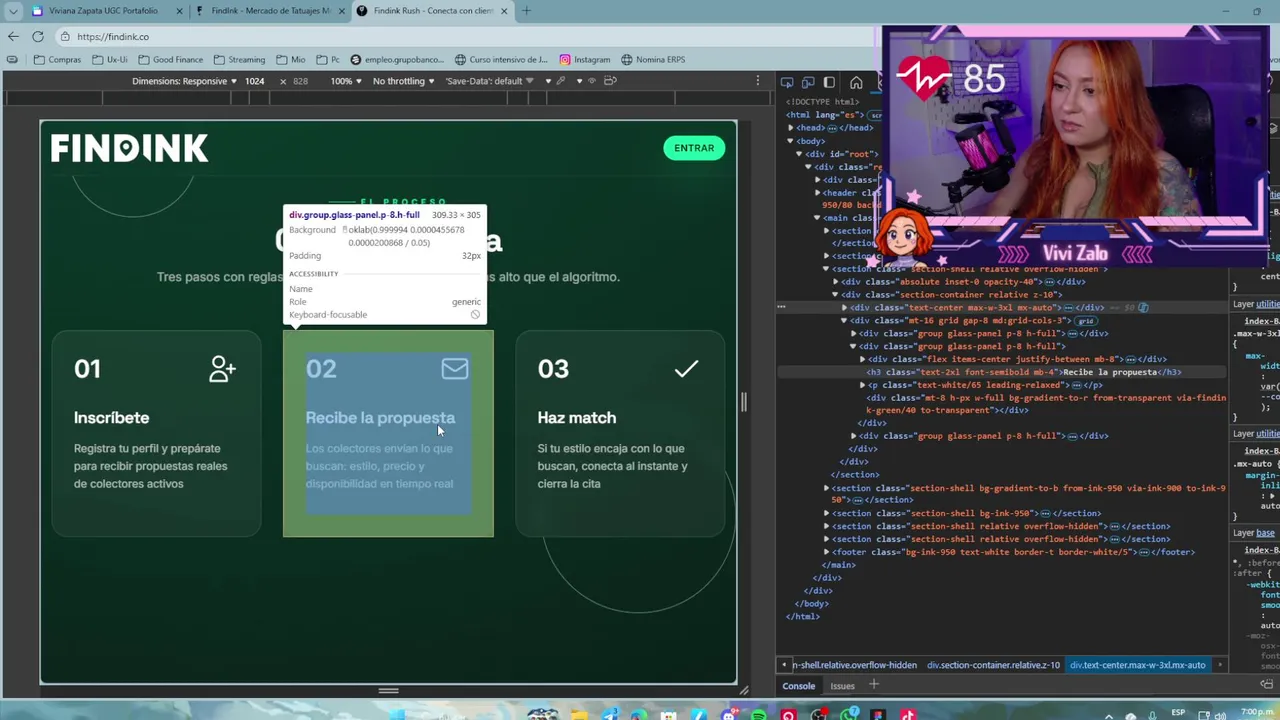
Task: Open a new browser tab
Action: [x=527, y=11]
